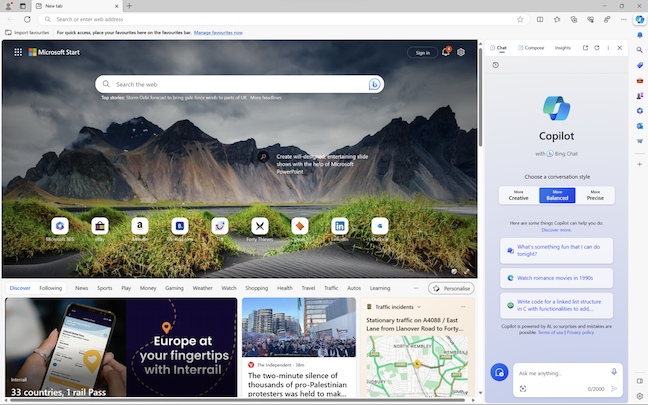Select the More Balanced conversation style

tap(557, 195)
